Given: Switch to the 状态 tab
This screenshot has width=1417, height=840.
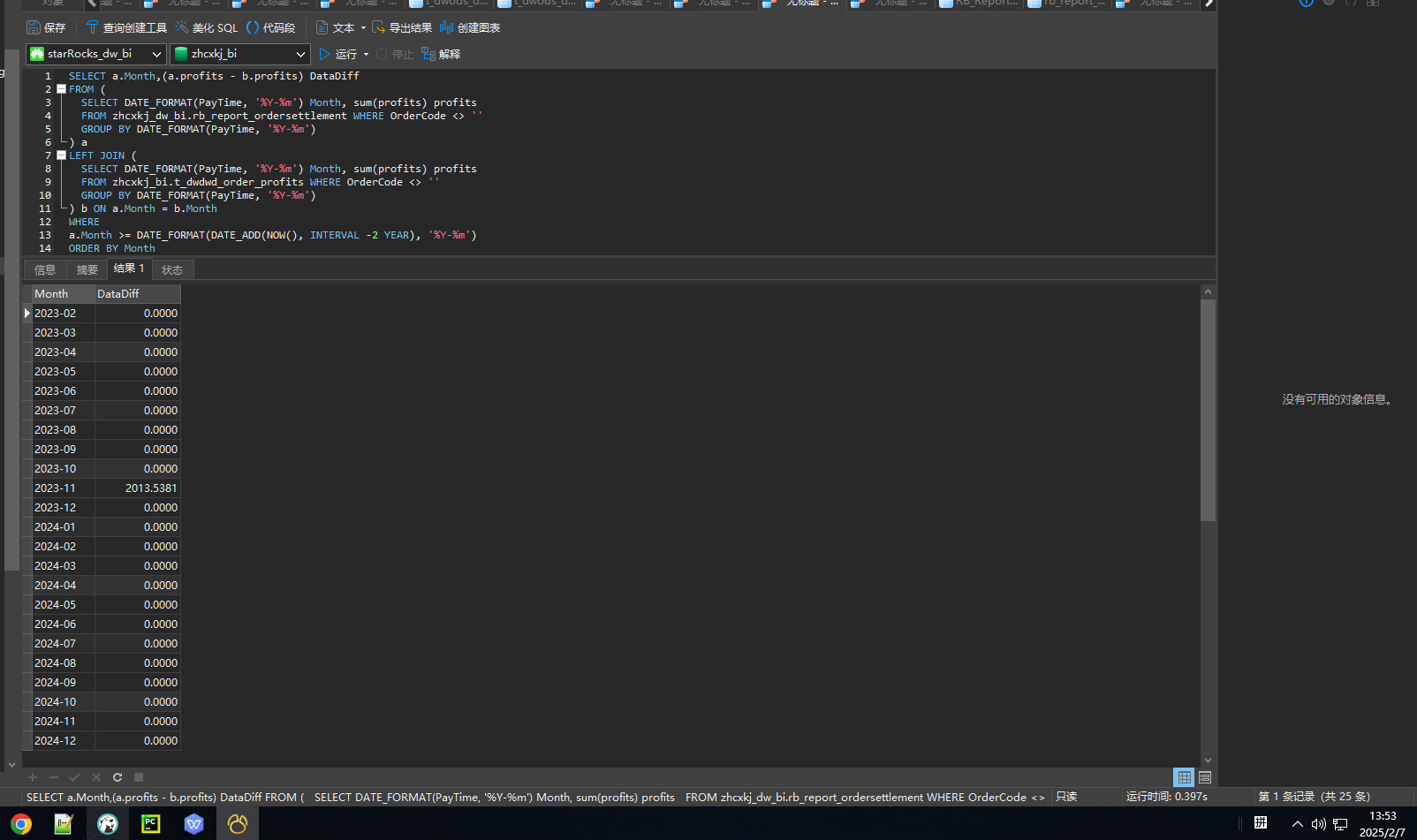Looking at the screenshot, I should point(172,269).
